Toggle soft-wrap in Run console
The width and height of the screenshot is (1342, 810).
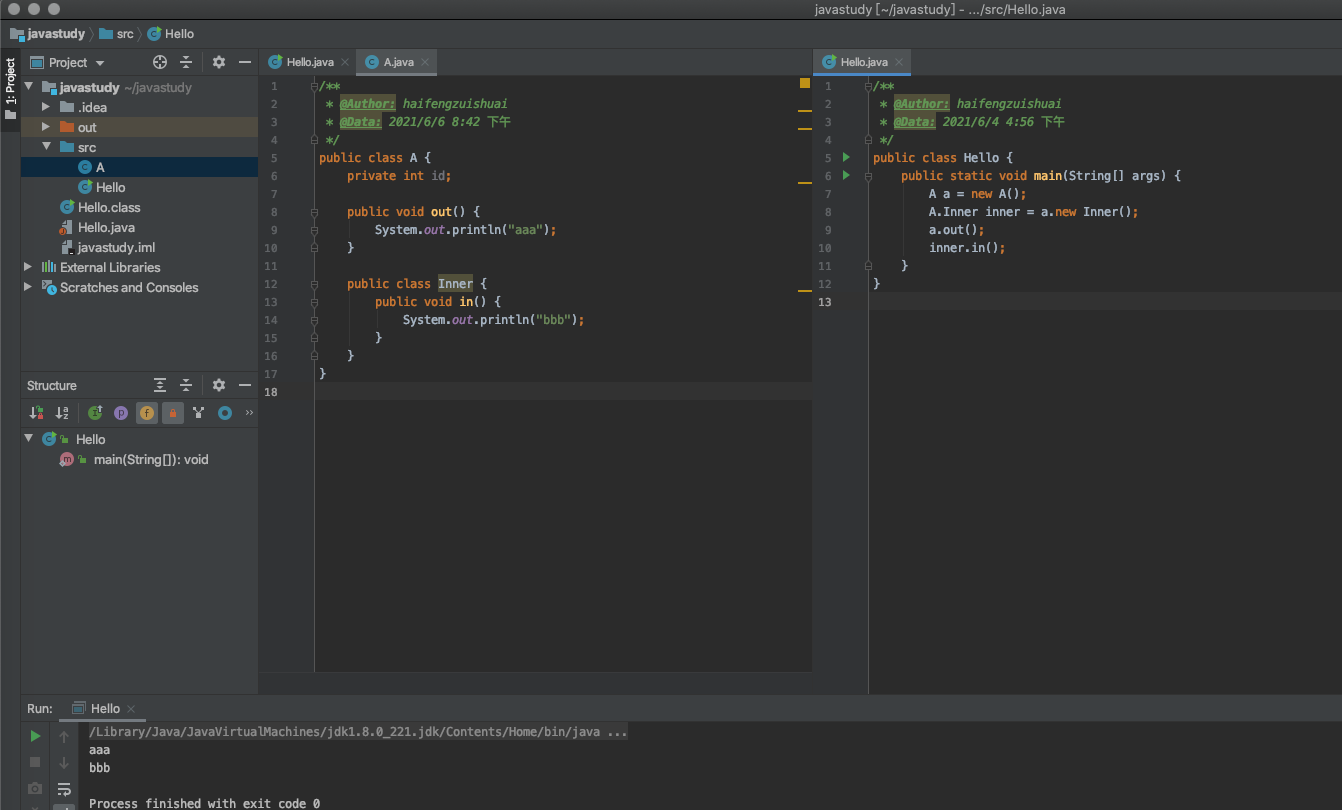(x=64, y=788)
